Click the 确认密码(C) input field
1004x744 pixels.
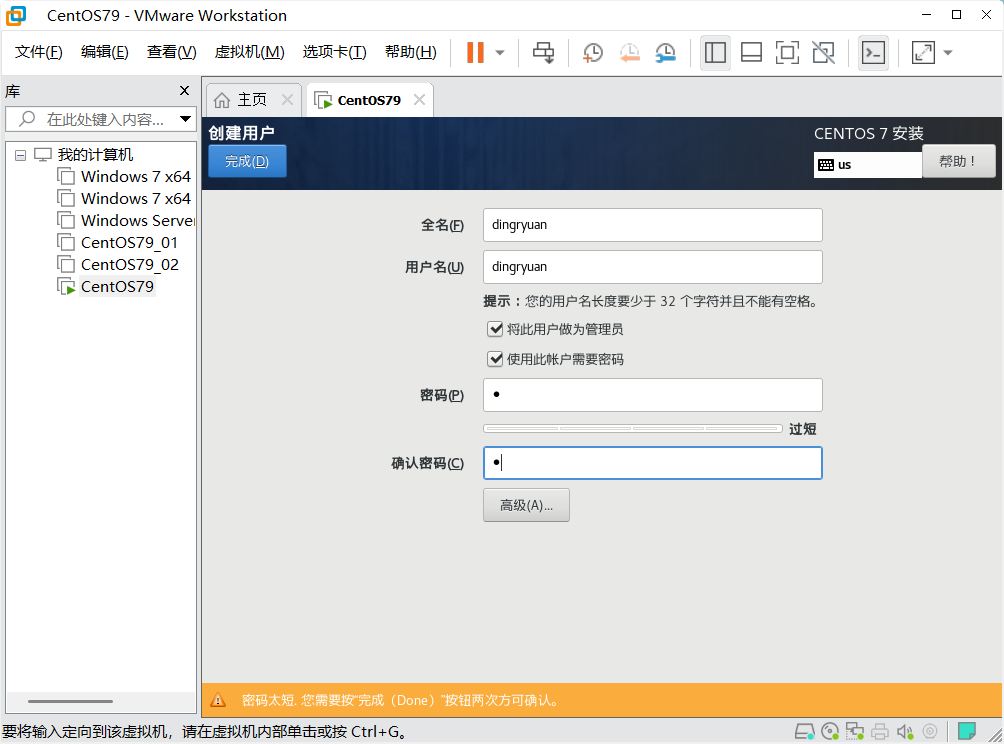(652, 463)
